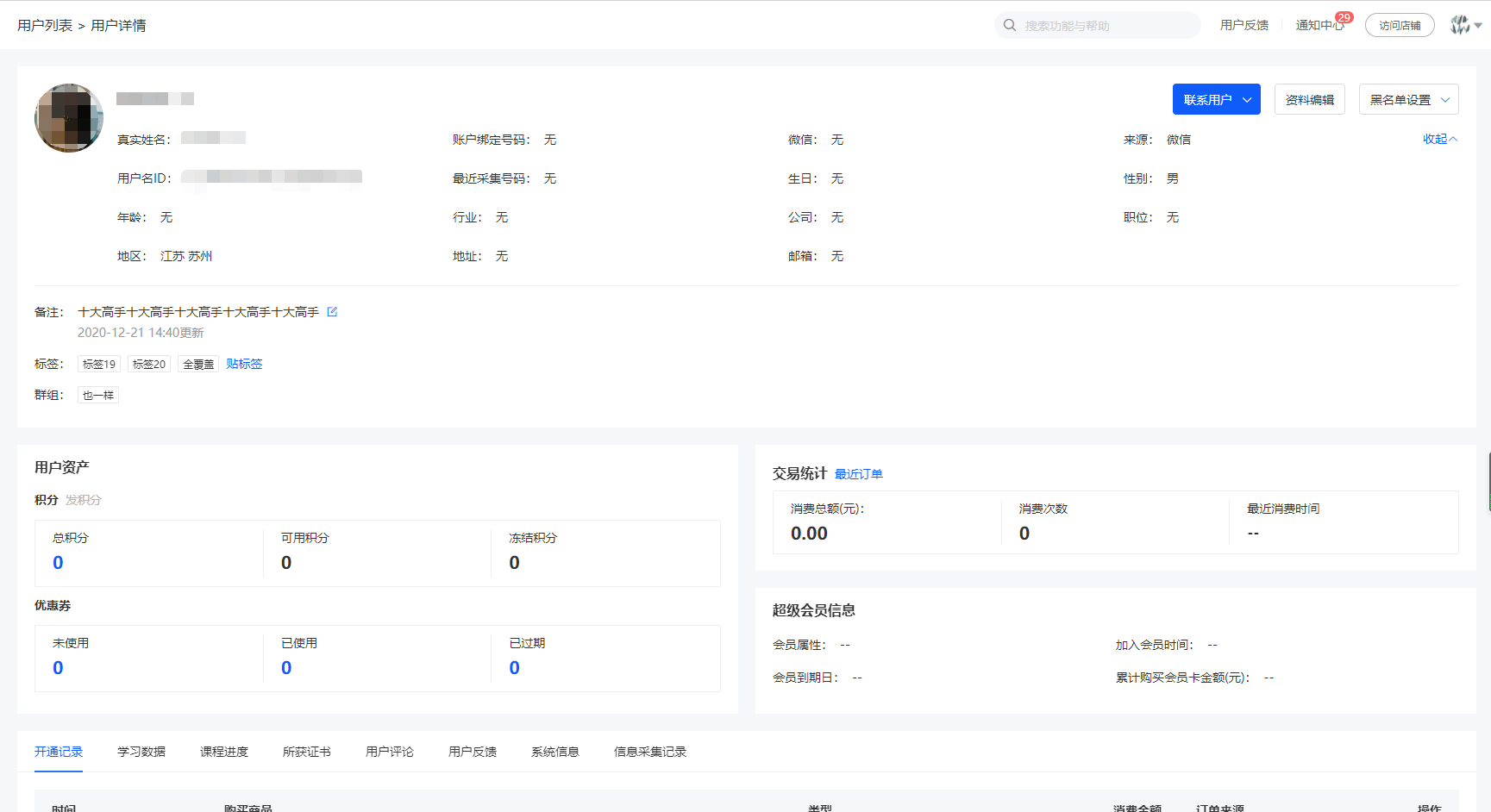
Task: Go back to 用户列表 breadcrumb
Action: [x=45, y=25]
